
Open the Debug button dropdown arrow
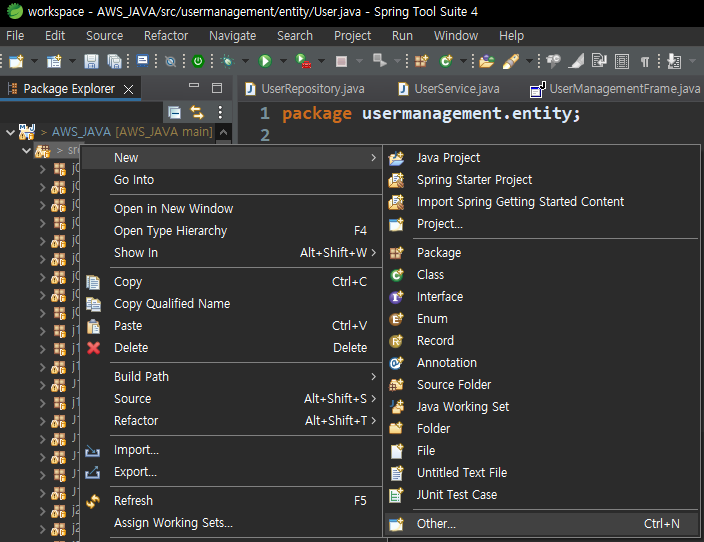245,61
